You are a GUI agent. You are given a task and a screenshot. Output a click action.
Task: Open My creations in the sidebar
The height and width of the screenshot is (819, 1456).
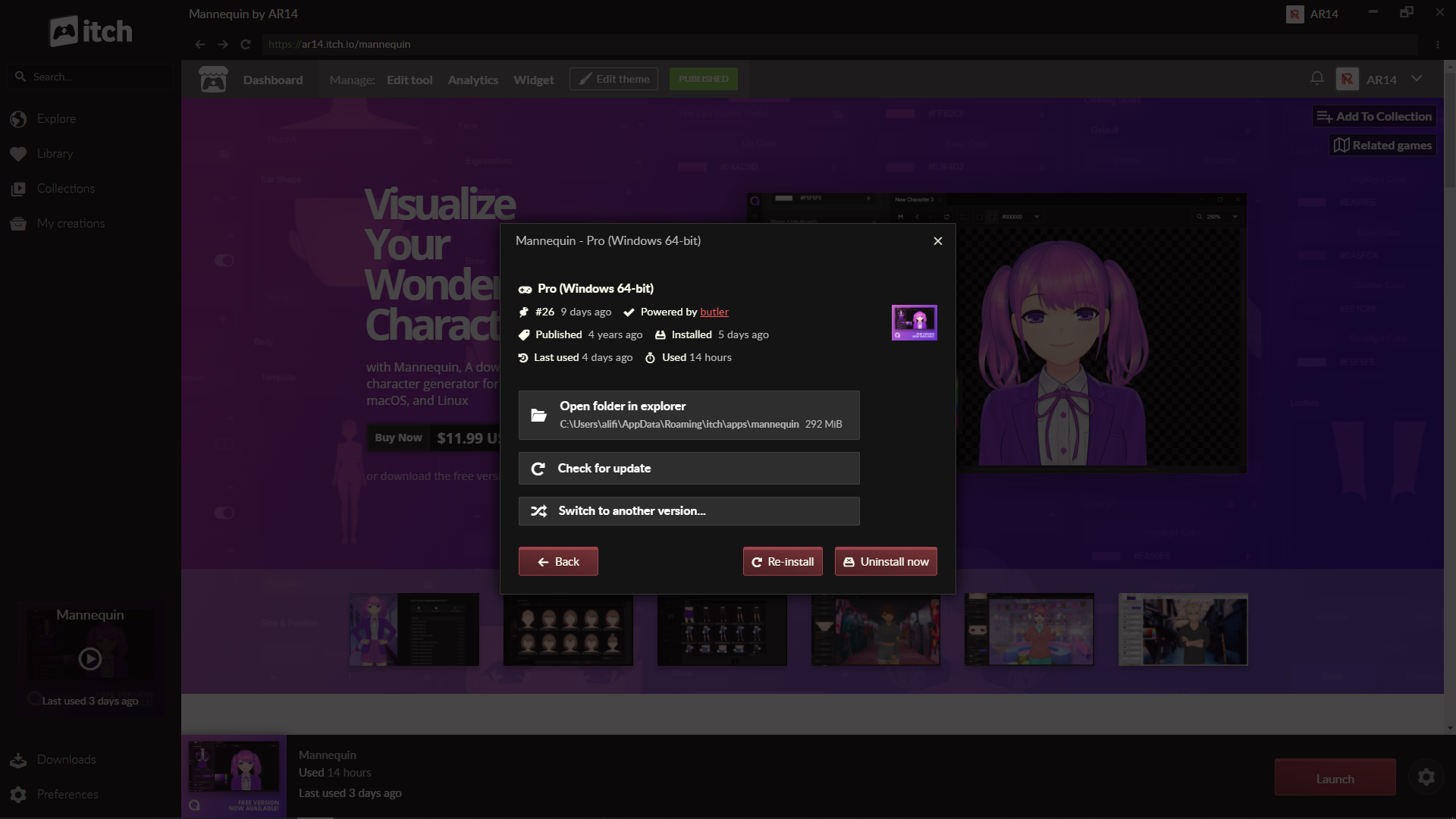(71, 224)
